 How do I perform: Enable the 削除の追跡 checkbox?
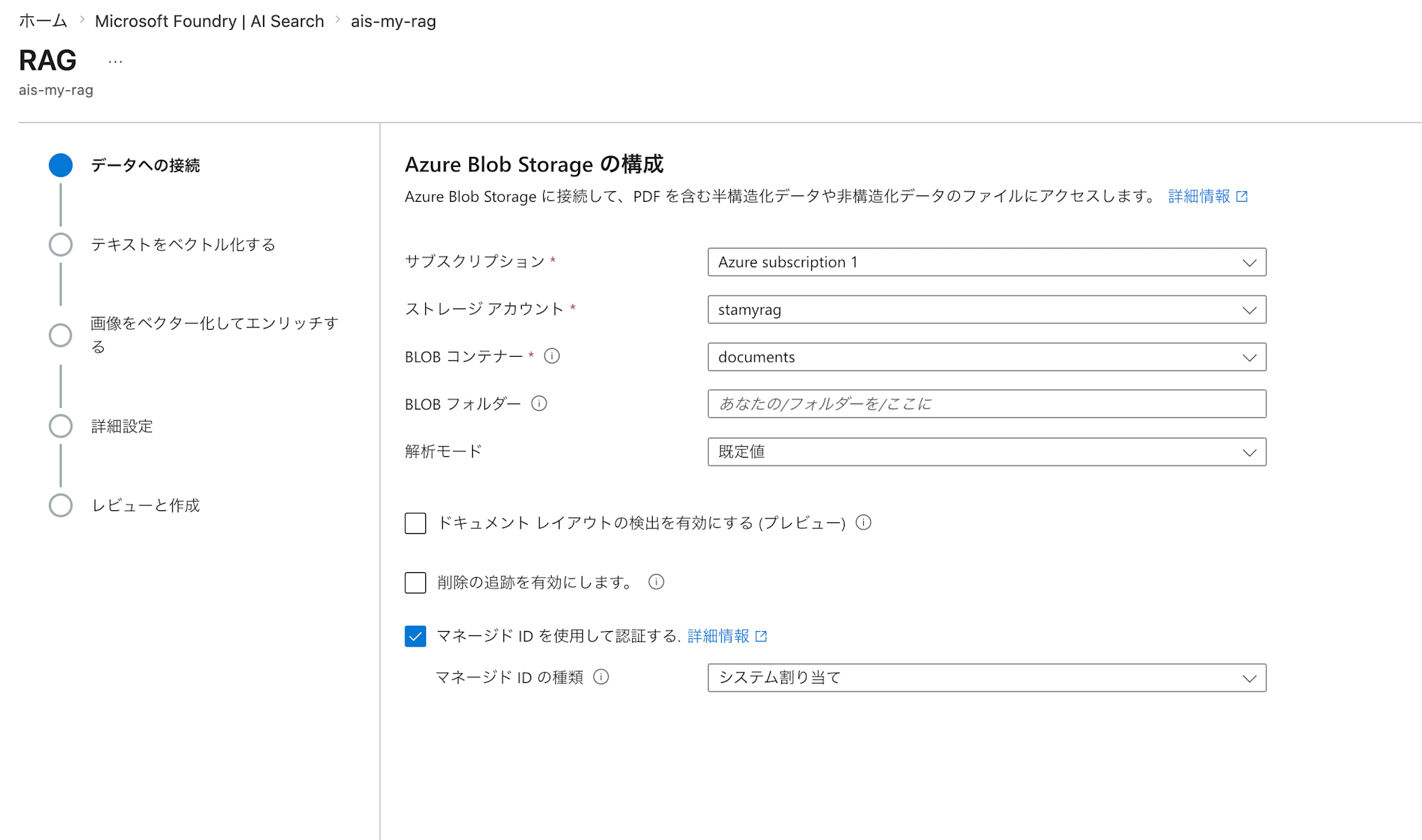coord(415,583)
